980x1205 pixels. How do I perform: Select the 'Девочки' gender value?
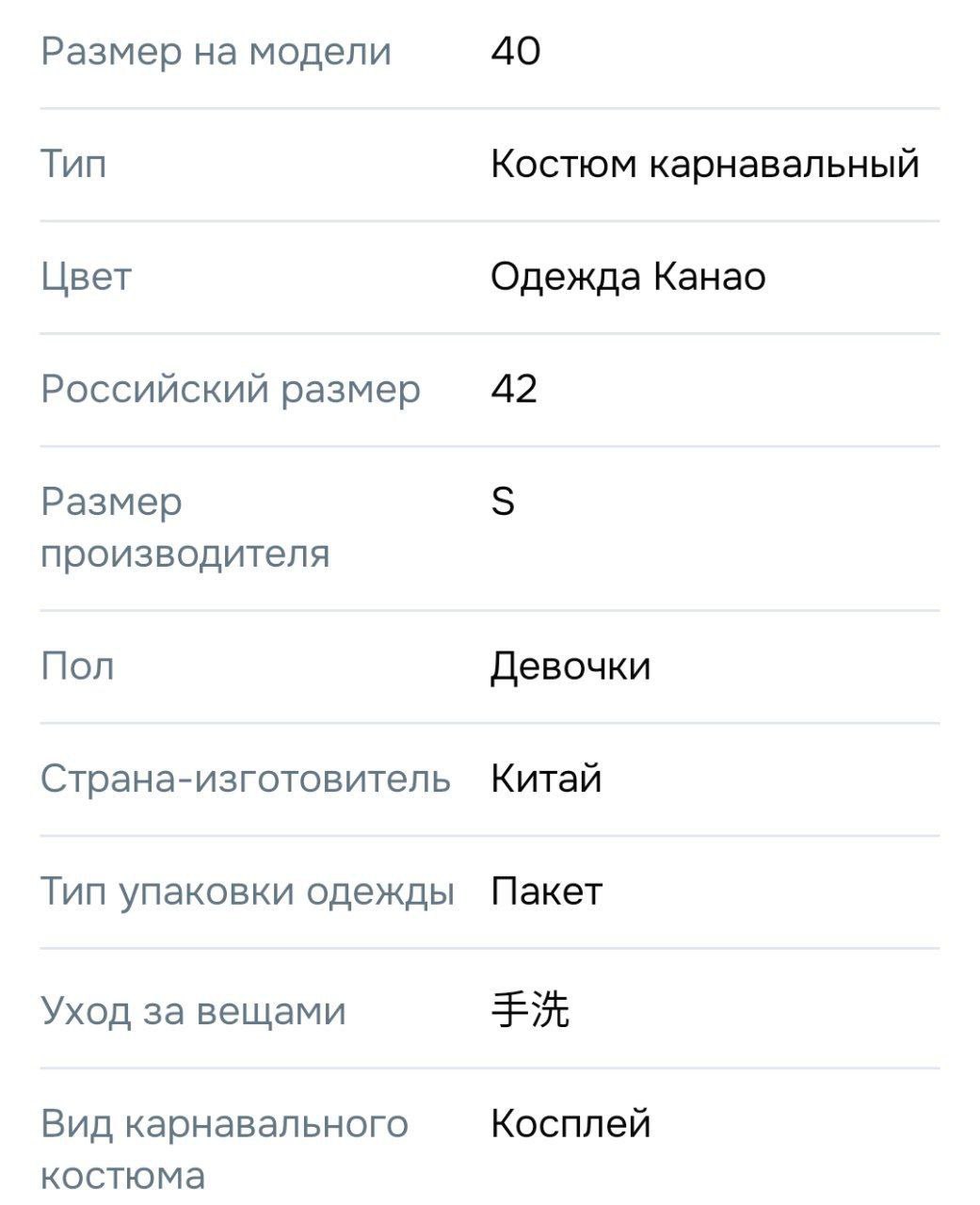pyautogui.click(x=570, y=667)
